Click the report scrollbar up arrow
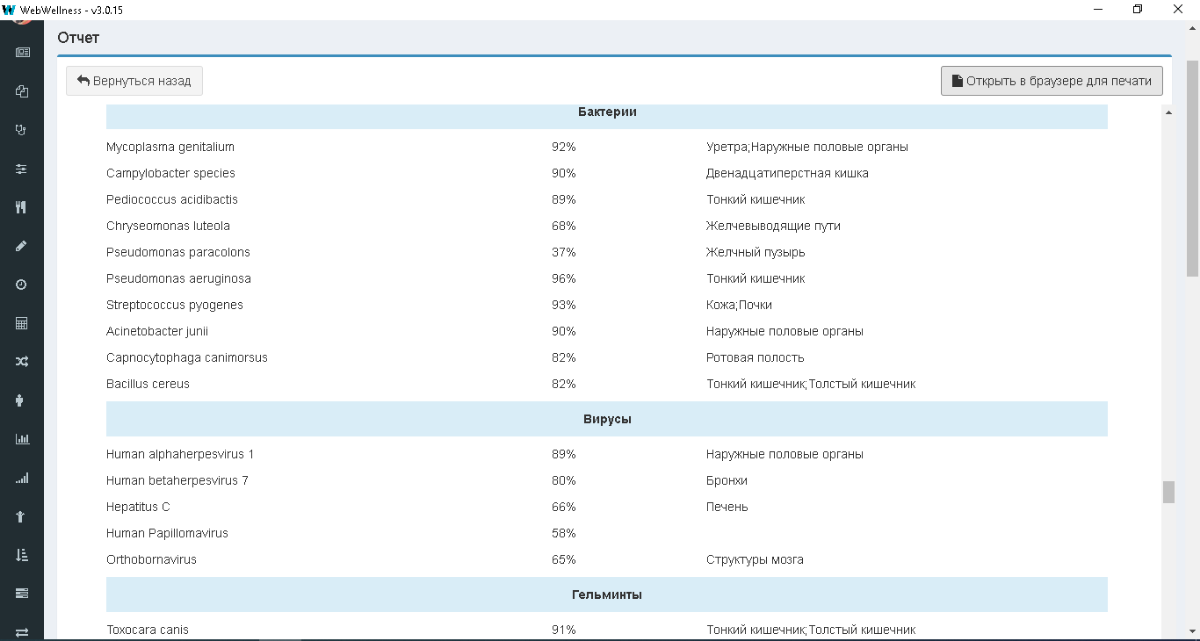The image size is (1200, 641). point(1167,112)
